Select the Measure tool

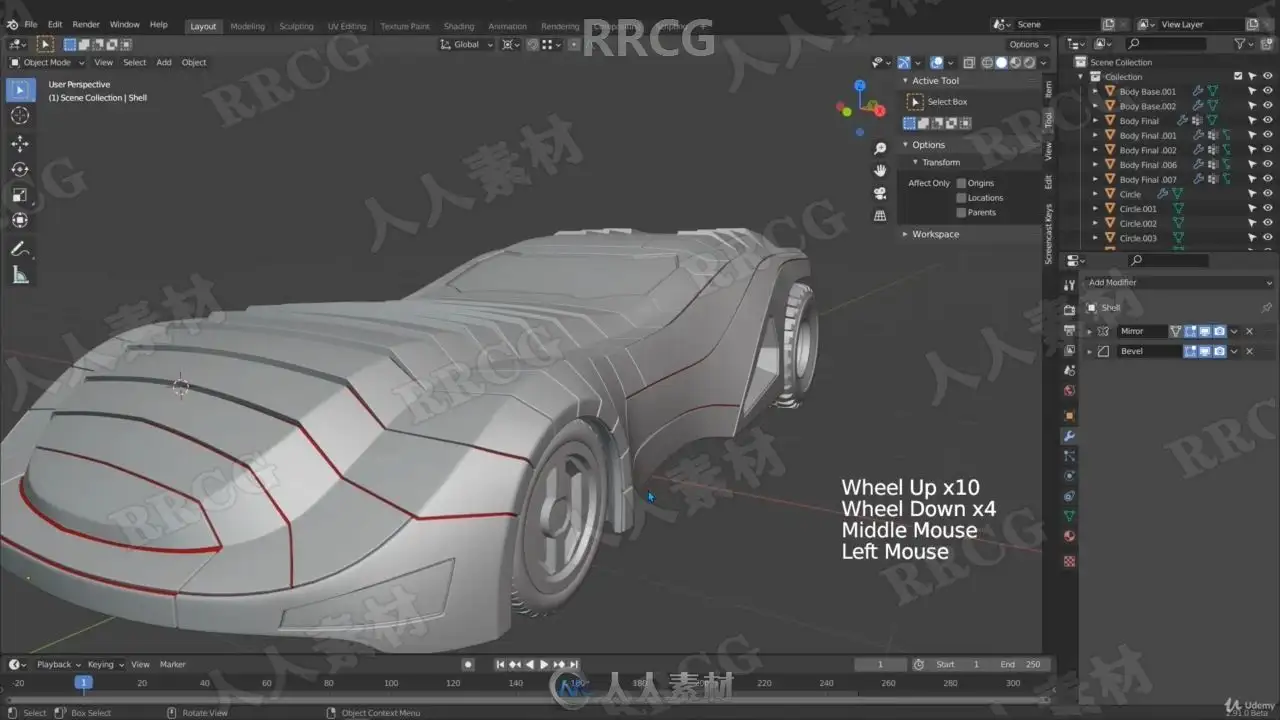[20, 275]
